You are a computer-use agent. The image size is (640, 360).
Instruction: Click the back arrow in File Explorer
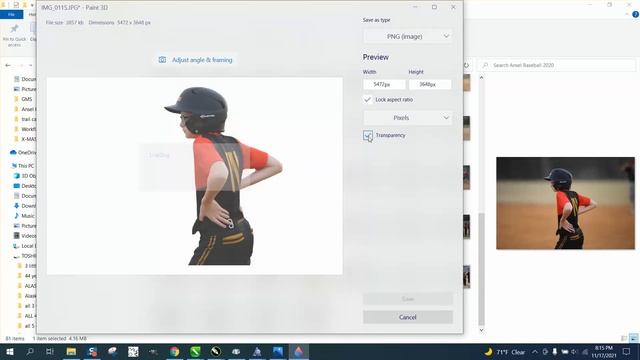click(8, 65)
